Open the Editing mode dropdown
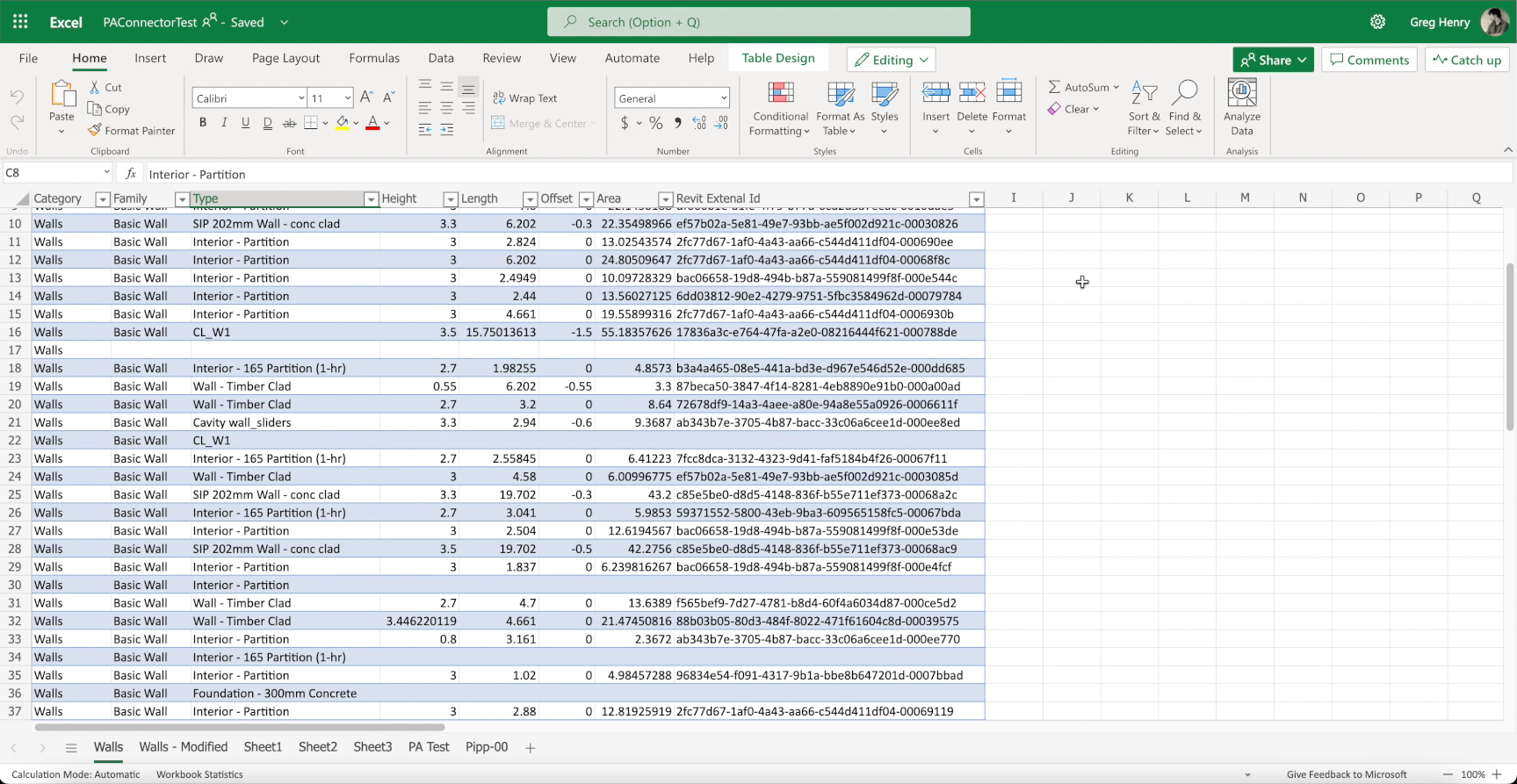1517x784 pixels. click(891, 60)
